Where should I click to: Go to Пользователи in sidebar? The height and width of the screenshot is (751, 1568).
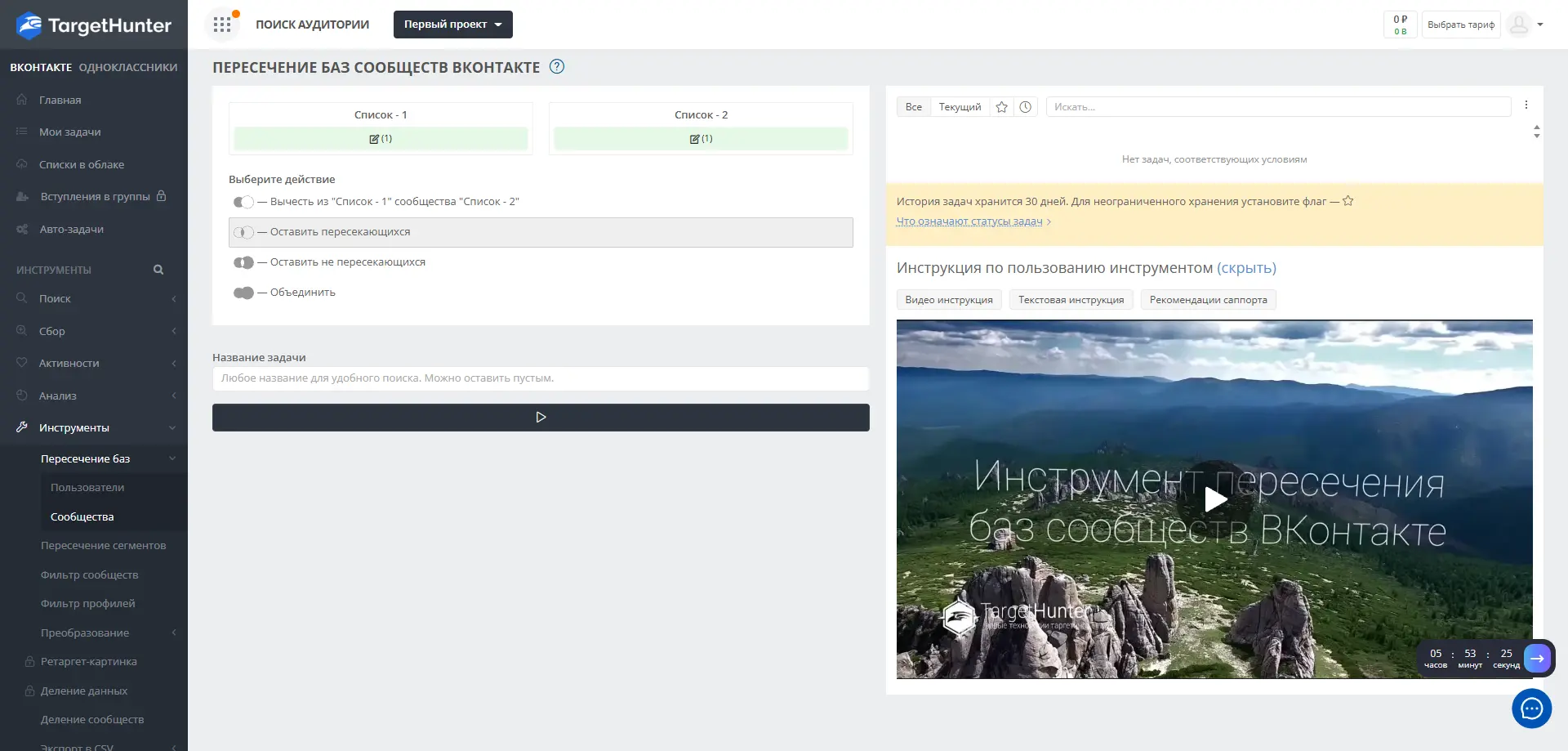click(87, 488)
